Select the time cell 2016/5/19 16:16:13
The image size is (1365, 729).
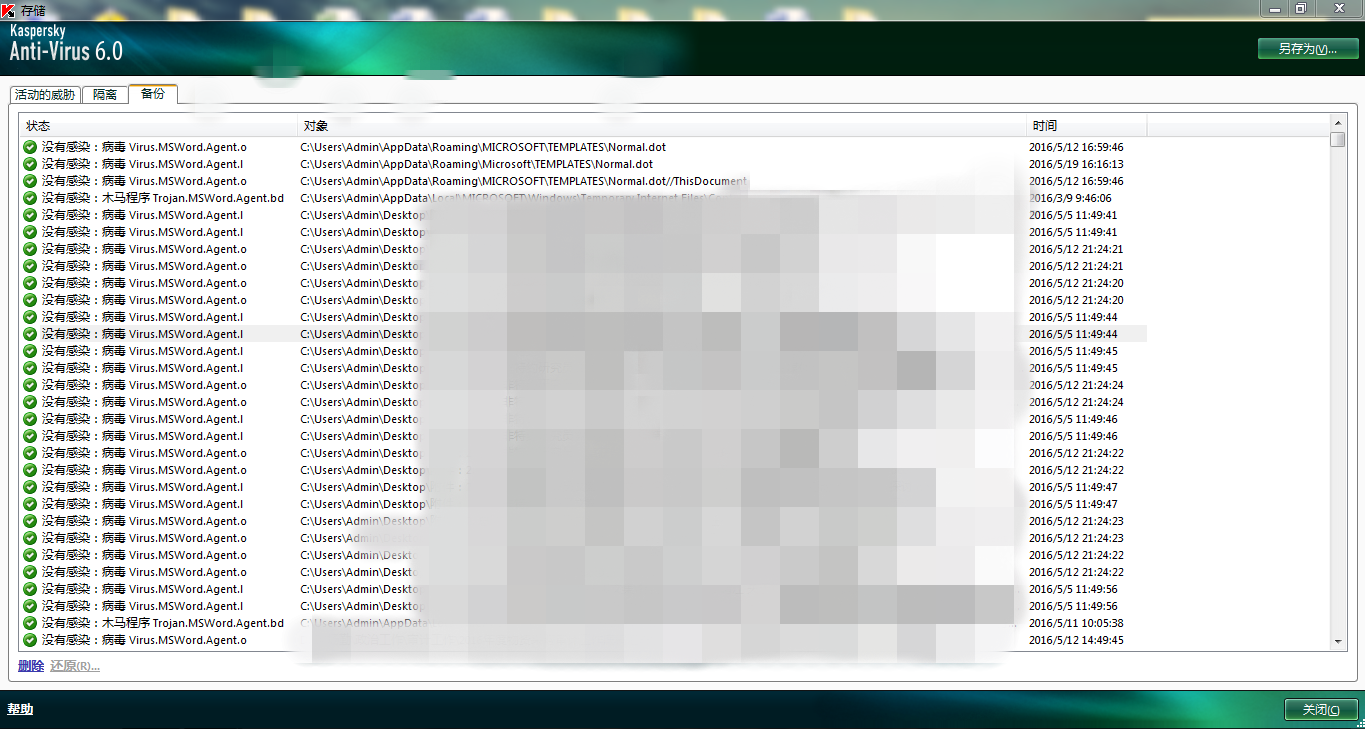pos(1076,164)
